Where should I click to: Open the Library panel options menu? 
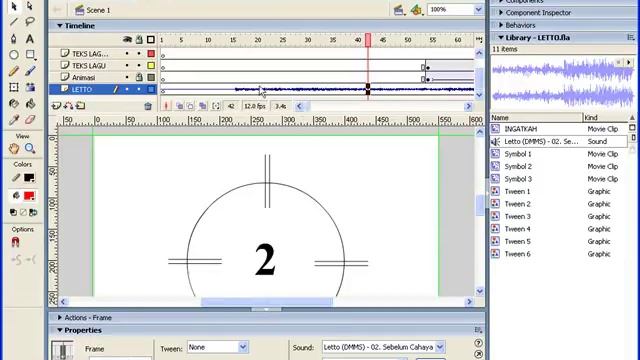pyautogui.click(x=631, y=38)
